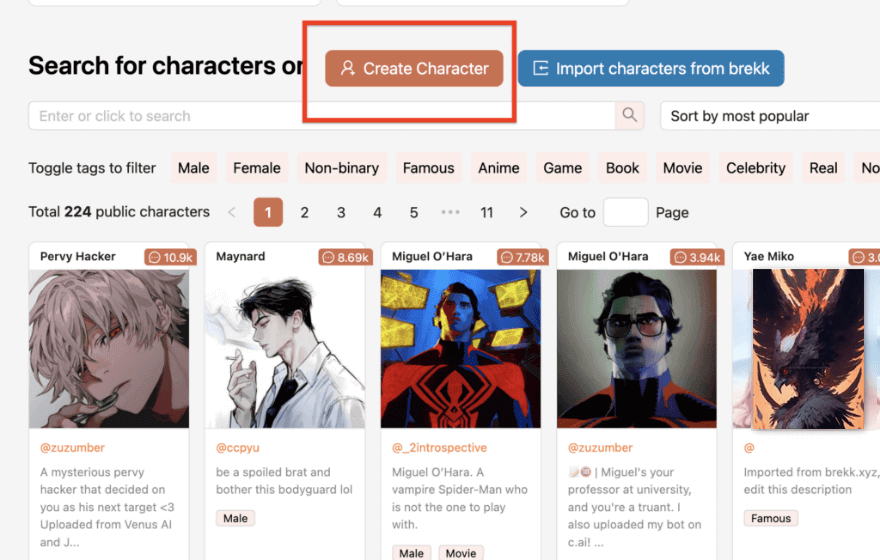Open Maynard character image
Screen dimensions: 880x560
pyautogui.click(x=285, y=348)
